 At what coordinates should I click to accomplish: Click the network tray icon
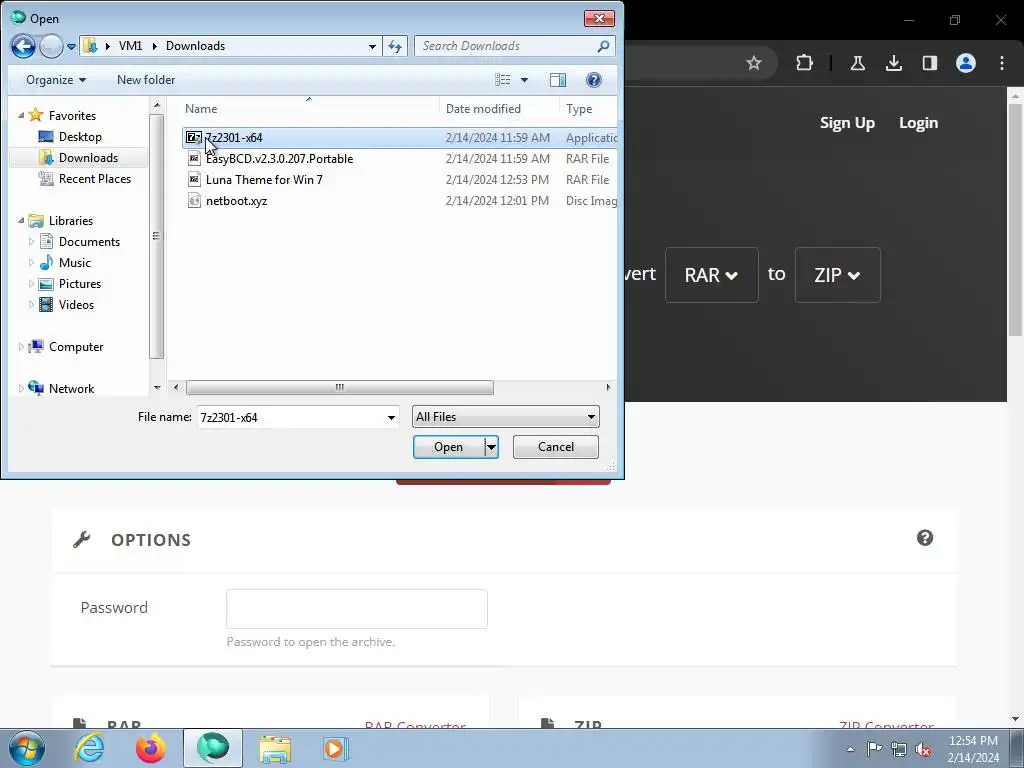899,749
